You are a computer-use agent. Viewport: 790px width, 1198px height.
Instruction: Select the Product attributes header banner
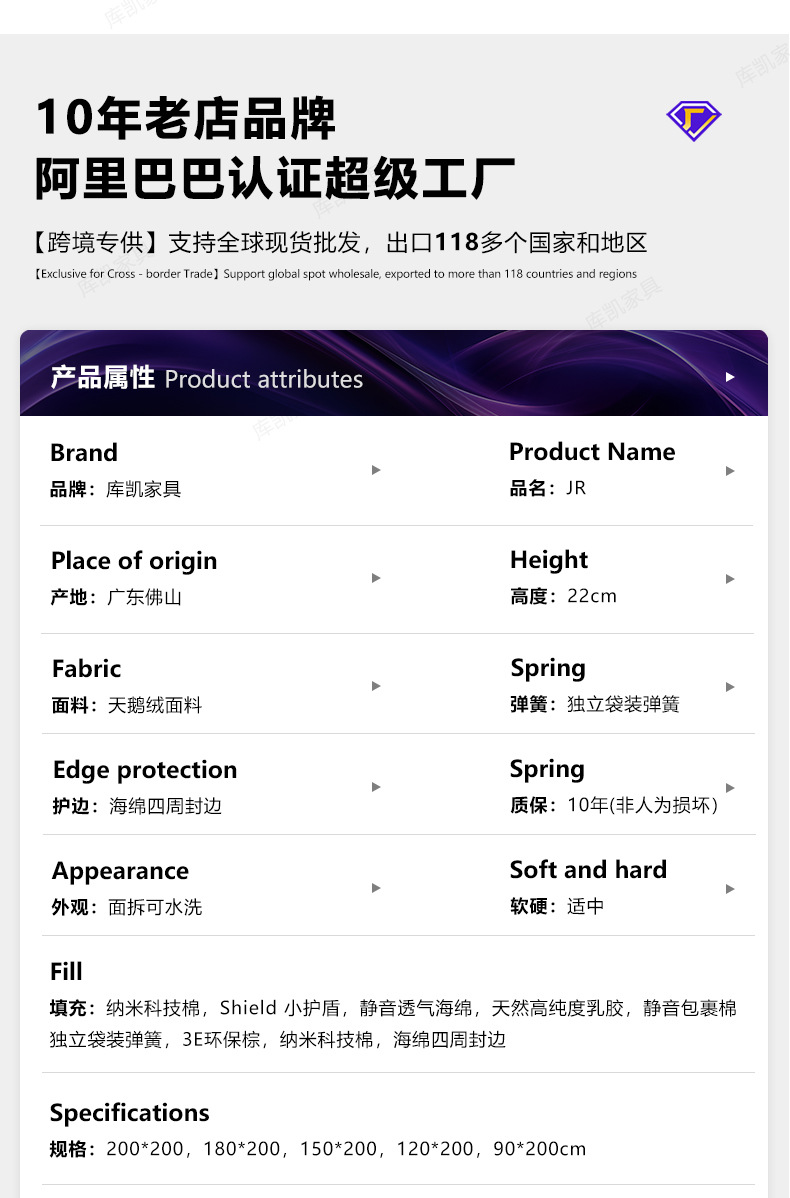pyautogui.click(x=394, y=374)
